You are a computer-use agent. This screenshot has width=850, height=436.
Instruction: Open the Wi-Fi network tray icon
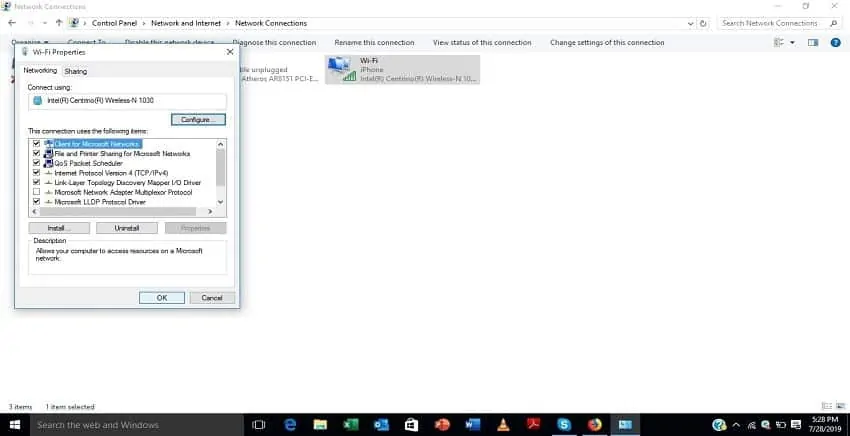coord(751,425)
